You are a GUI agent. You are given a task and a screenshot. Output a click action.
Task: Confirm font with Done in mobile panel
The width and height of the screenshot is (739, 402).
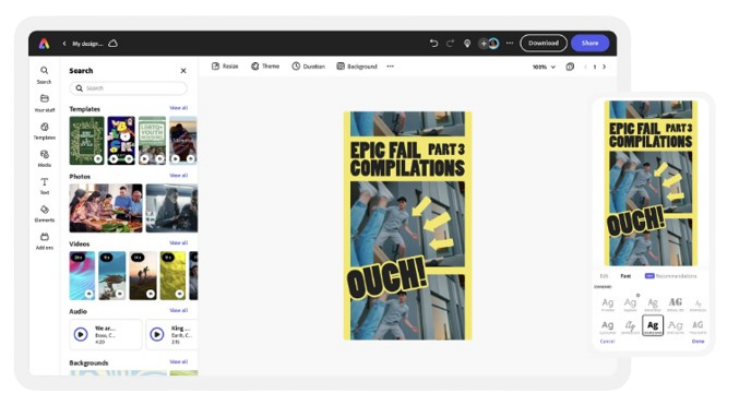point(698,341)
